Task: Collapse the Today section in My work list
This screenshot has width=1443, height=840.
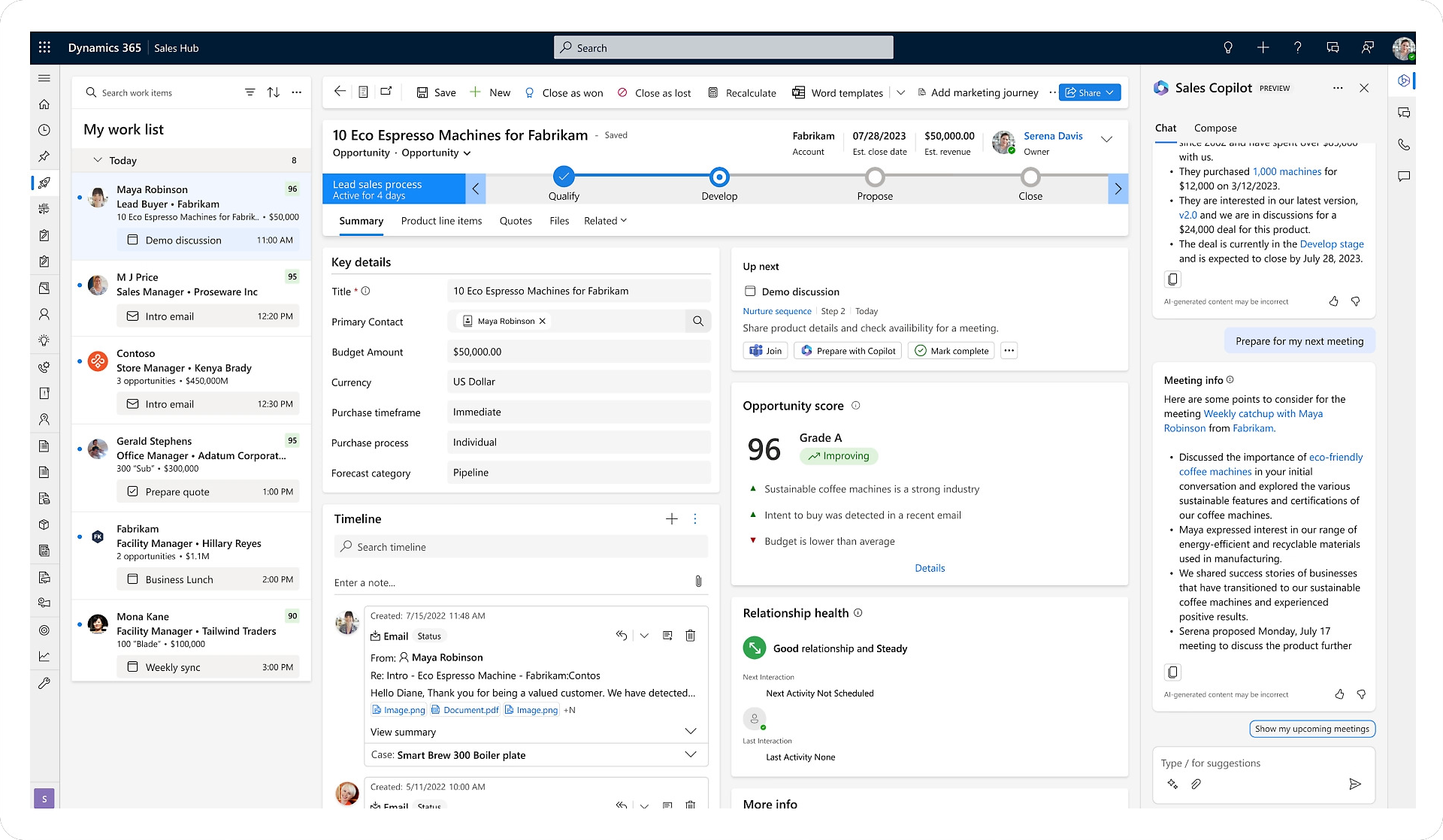Action: click(98, 160)
